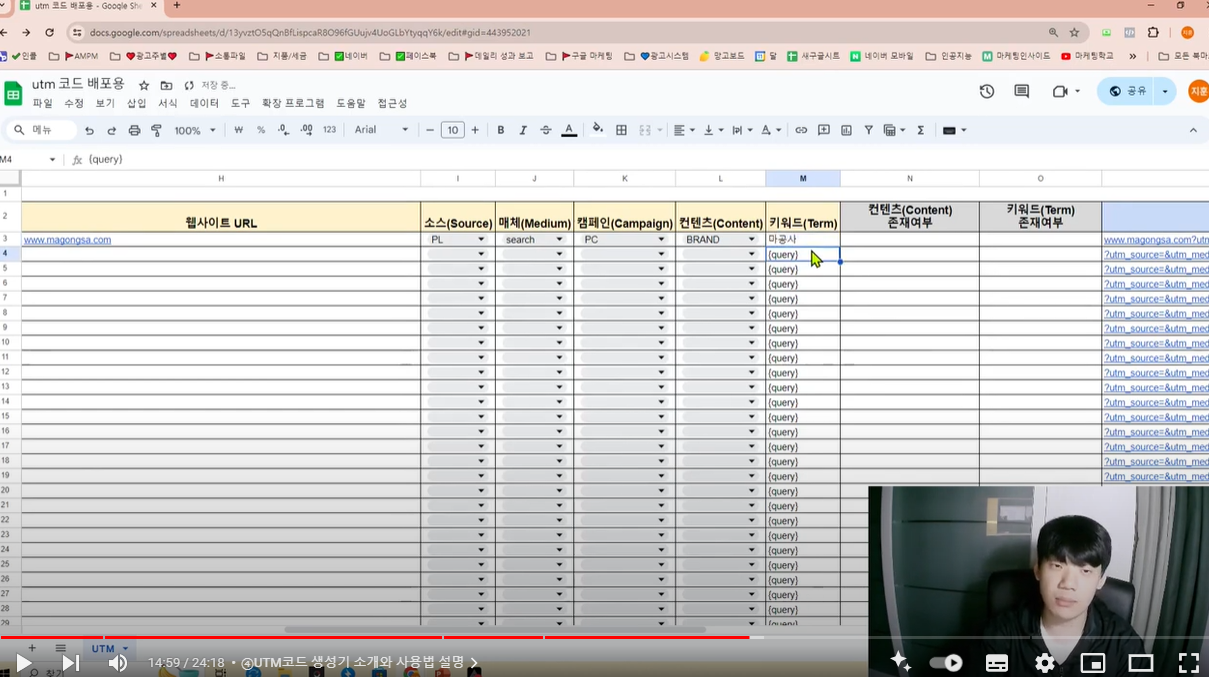Screen dimensions: 1209x677
Task: Open the 서식 menu
Action: pyautogui.click(x=168, y=103)
